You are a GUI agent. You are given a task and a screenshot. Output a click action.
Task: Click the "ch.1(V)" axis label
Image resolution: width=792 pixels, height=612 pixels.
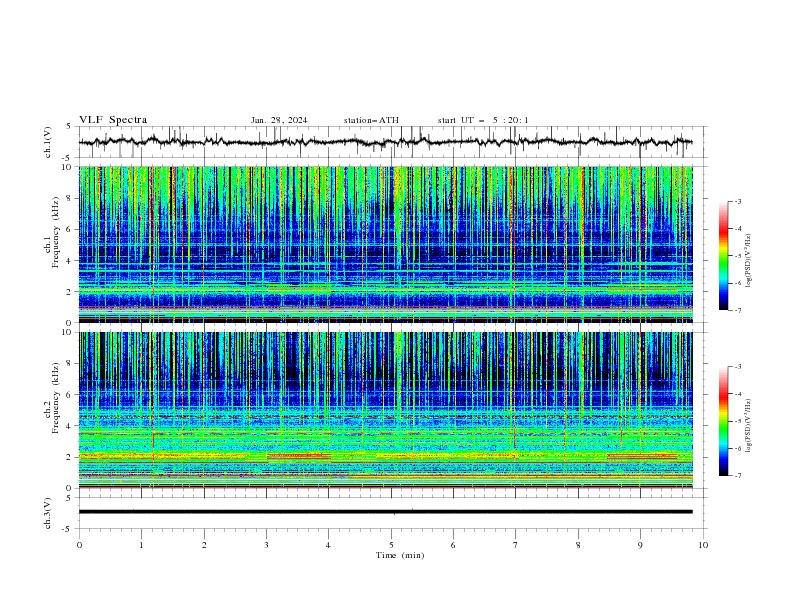click(48, 142)
